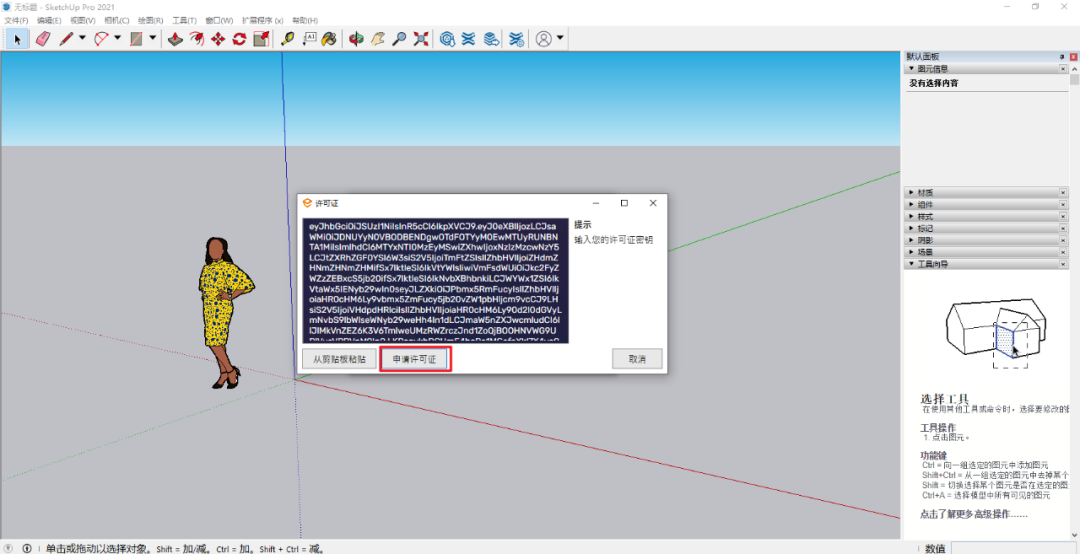The image size is (1080, 554).
Task: Pin the default tray panel
Action: coord(1062,57)
